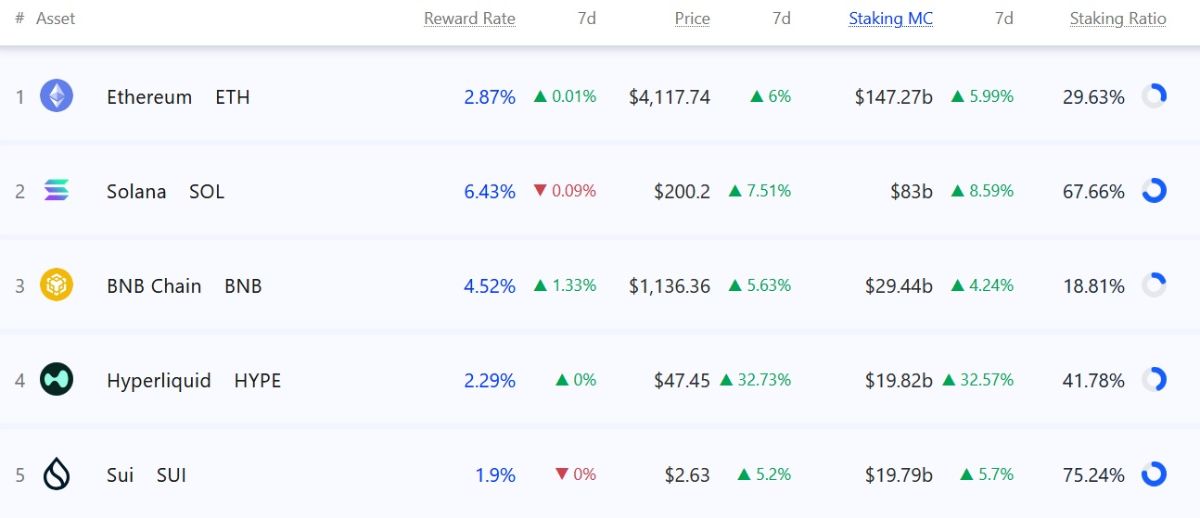Image resolution: width=1200 pixels, height=518 pixels.
Task: Click BNB Chain's staking ratio donut chart
Action: tap(1154, 285)
